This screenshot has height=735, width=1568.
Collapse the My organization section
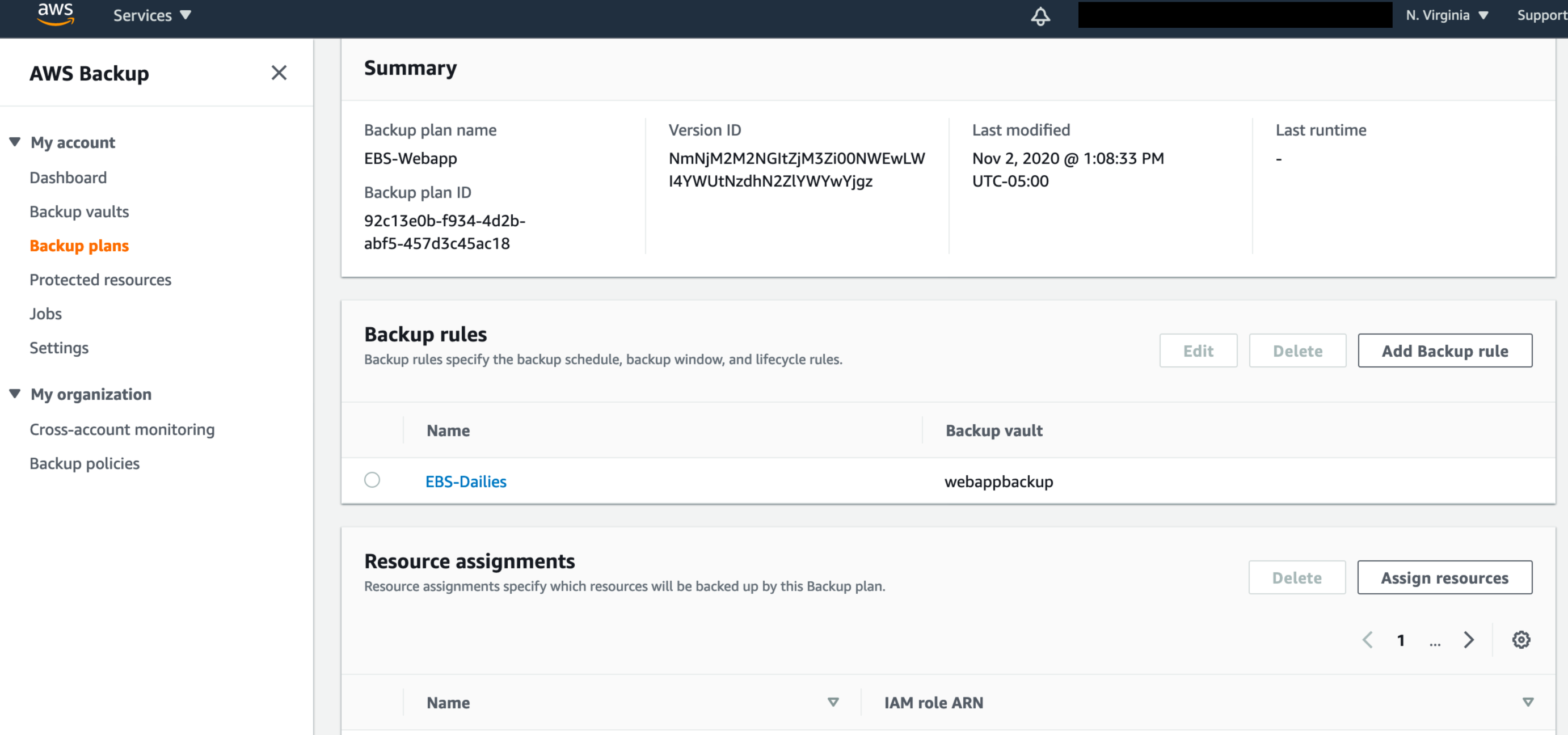[x=15, y=394]
